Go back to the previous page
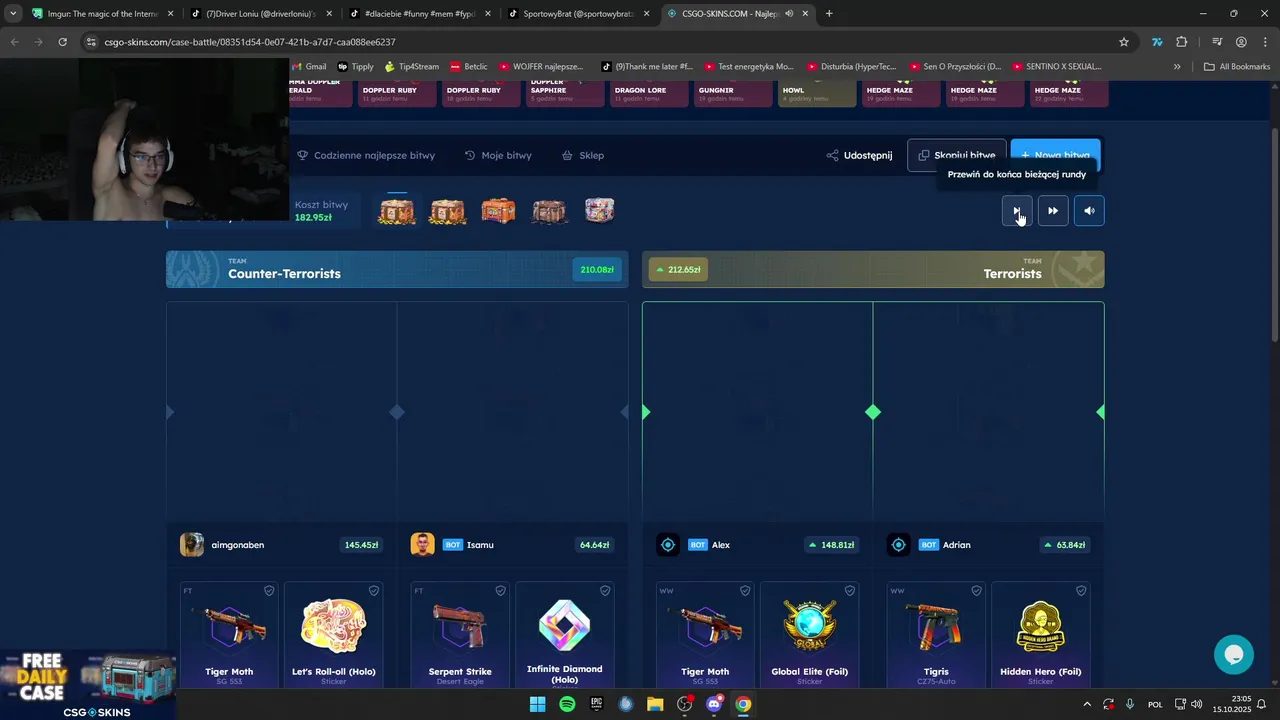 [14, 42]
